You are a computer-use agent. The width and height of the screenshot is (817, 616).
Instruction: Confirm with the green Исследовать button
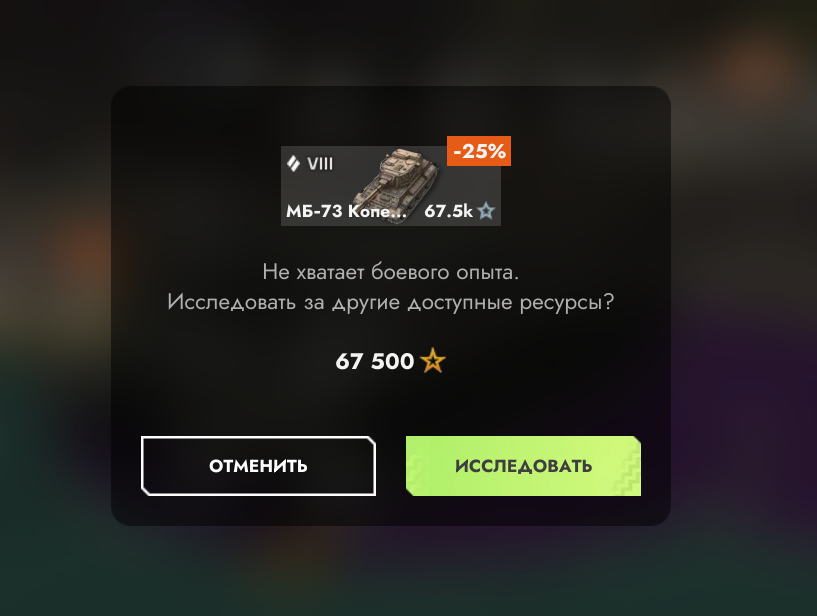(x=523, y=466)
